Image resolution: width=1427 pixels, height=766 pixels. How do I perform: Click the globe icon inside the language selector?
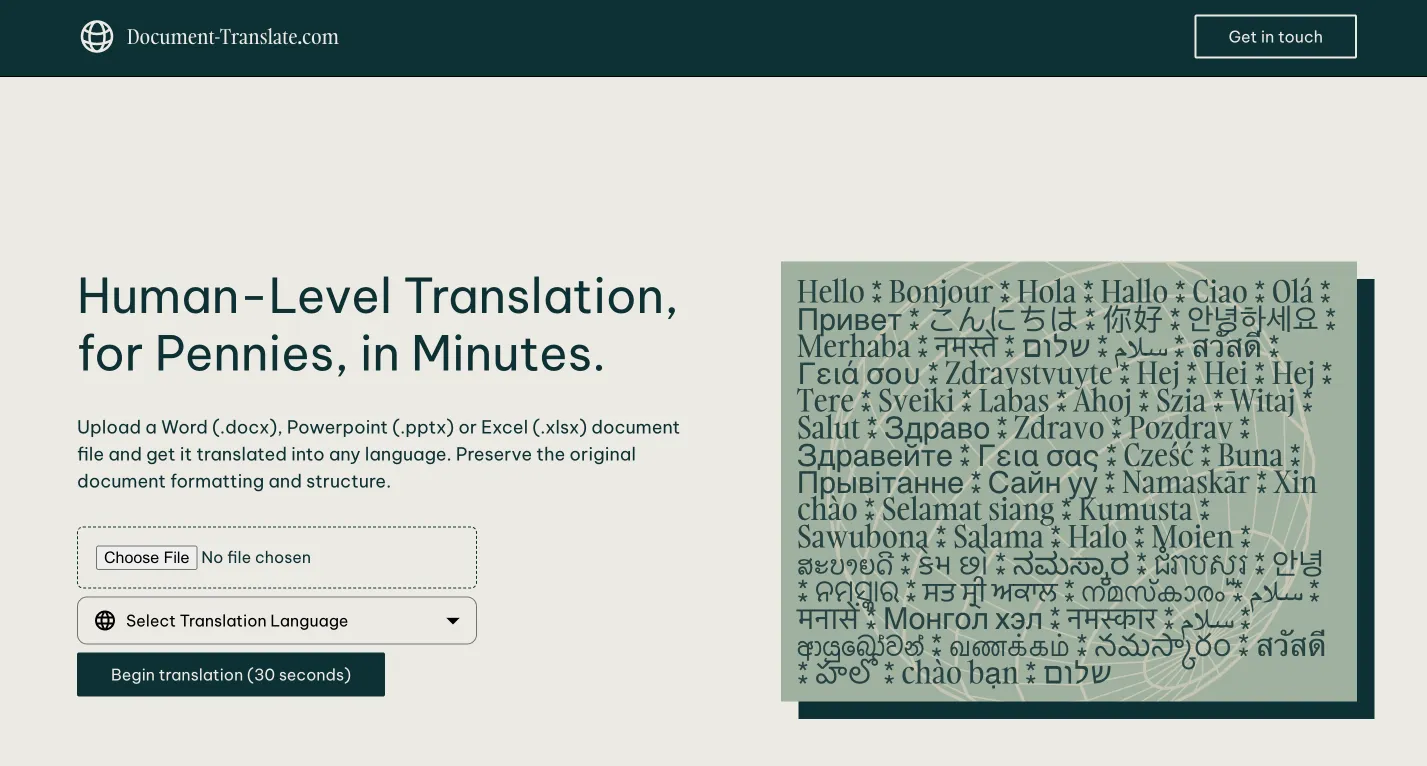tap(105, 620)
